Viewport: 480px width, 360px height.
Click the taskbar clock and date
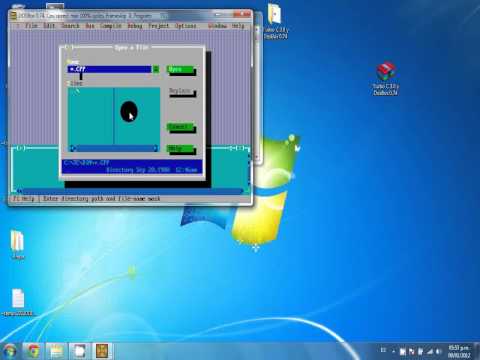pos(459,351)
